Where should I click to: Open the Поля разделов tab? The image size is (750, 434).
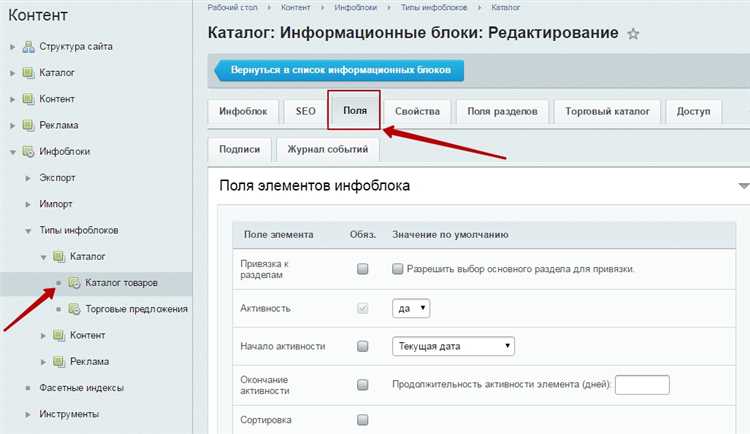pos(502,111)
